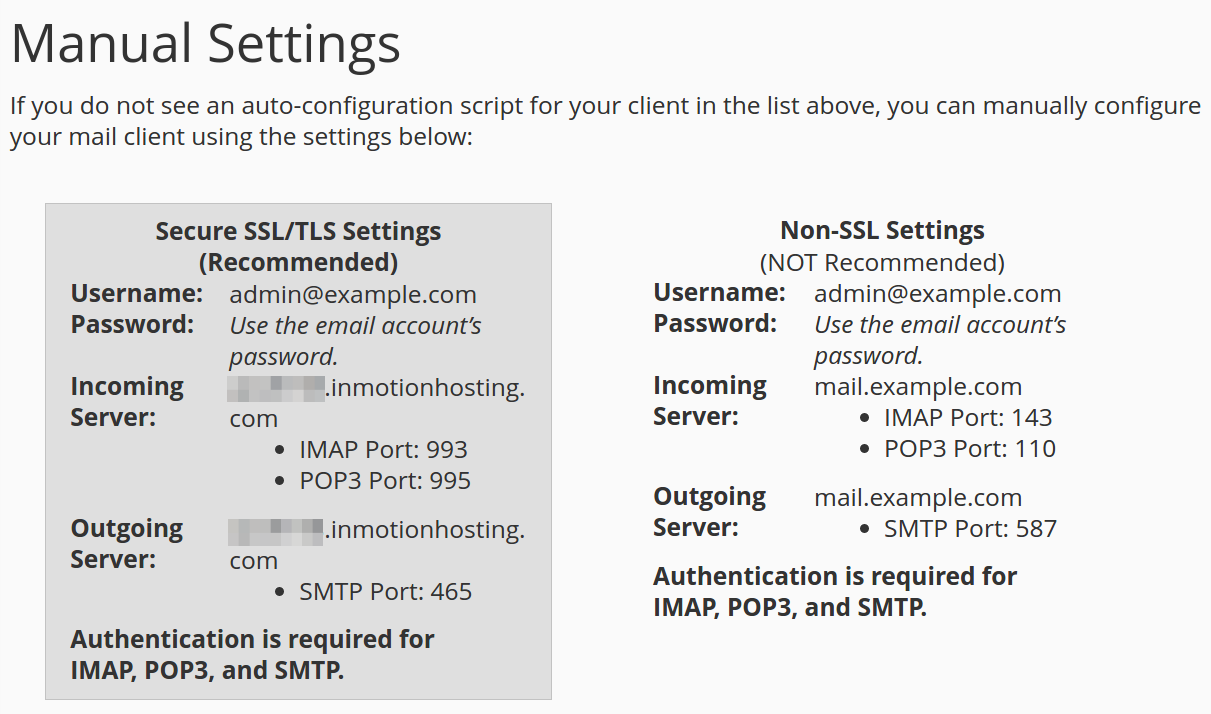
Task: Click the Non-SSL Settings heading
Action: [x=882, y=231]
